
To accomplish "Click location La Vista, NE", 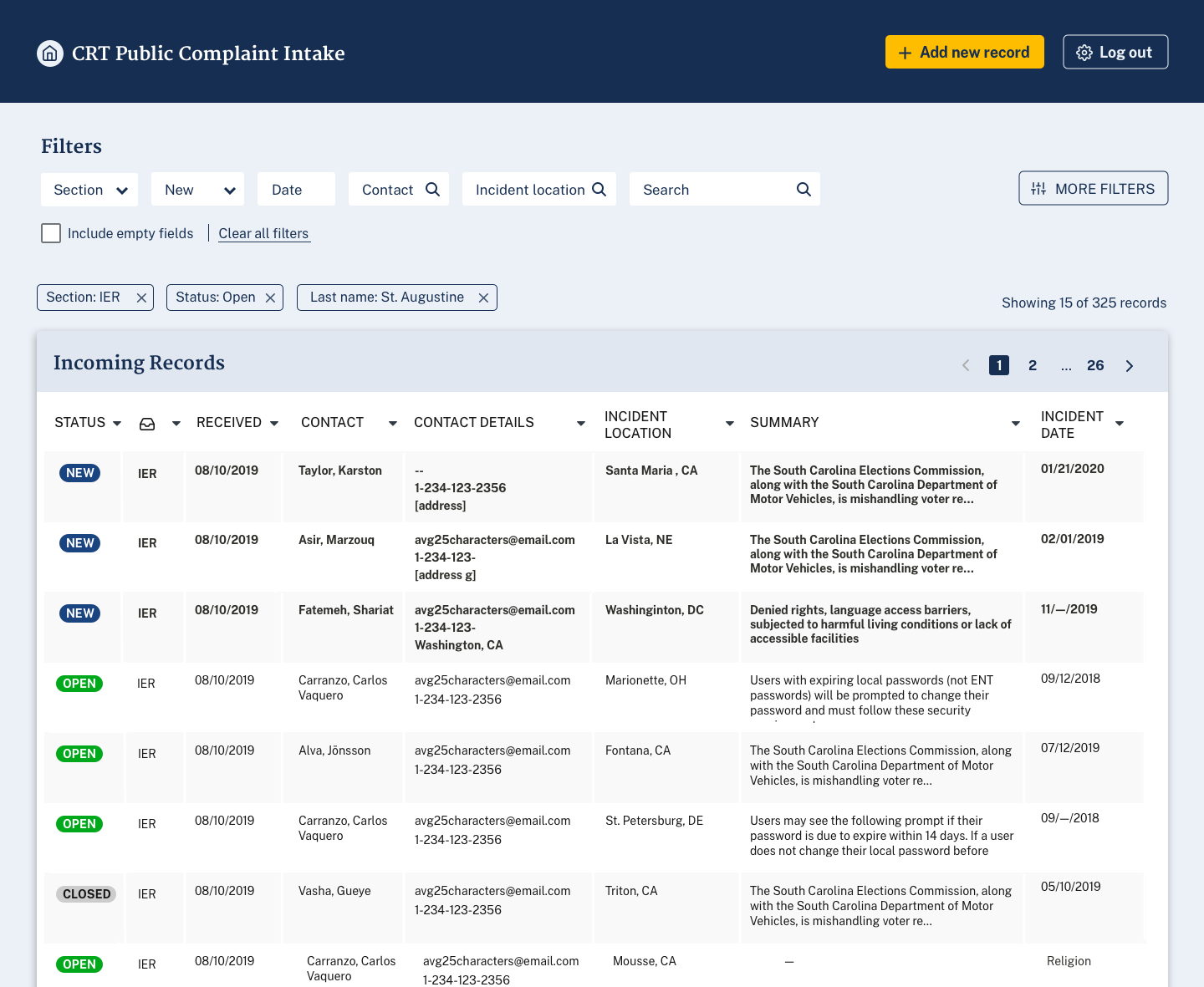I will pos(639,540).
